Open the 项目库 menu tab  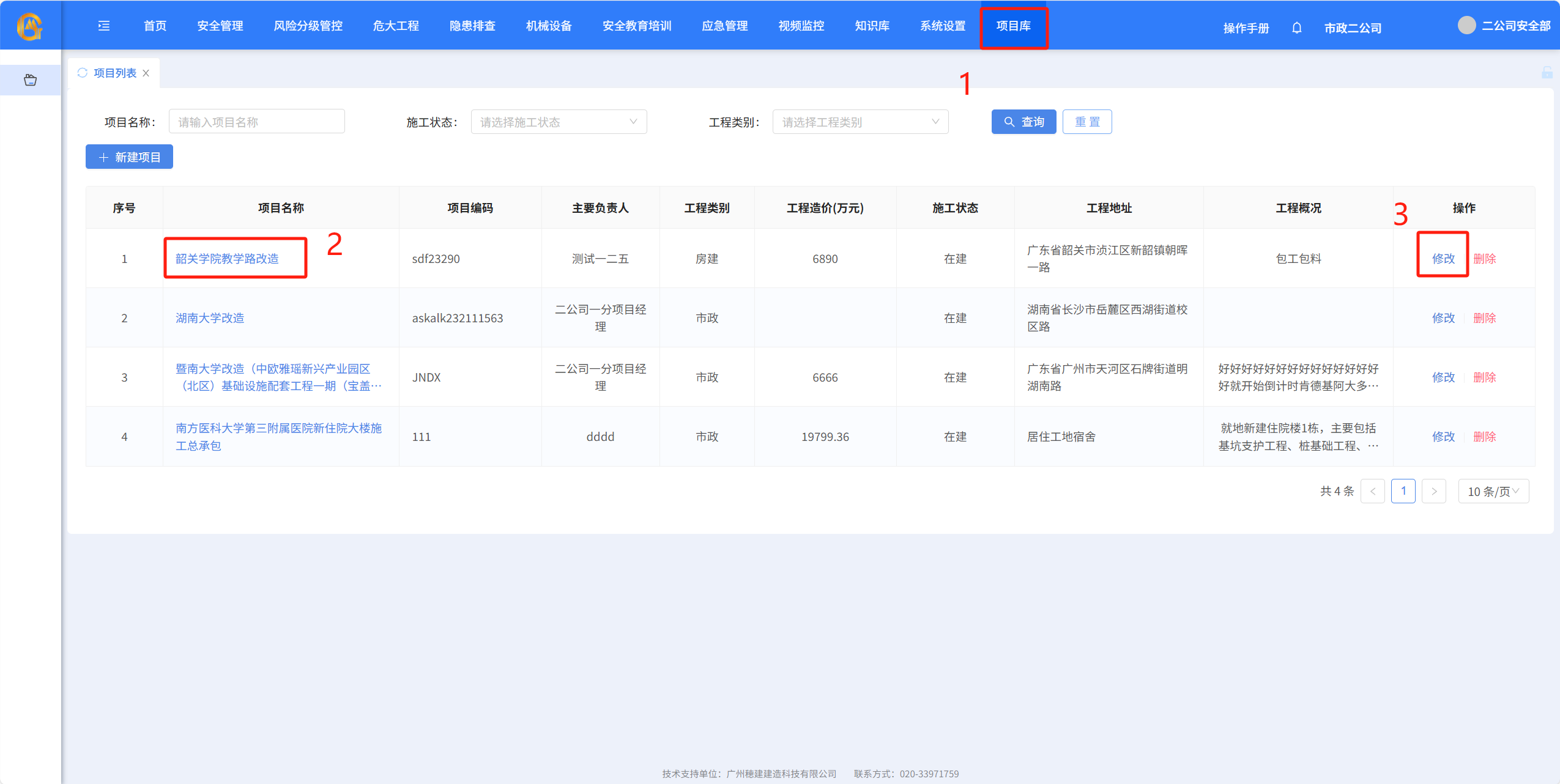(1013, 26)
